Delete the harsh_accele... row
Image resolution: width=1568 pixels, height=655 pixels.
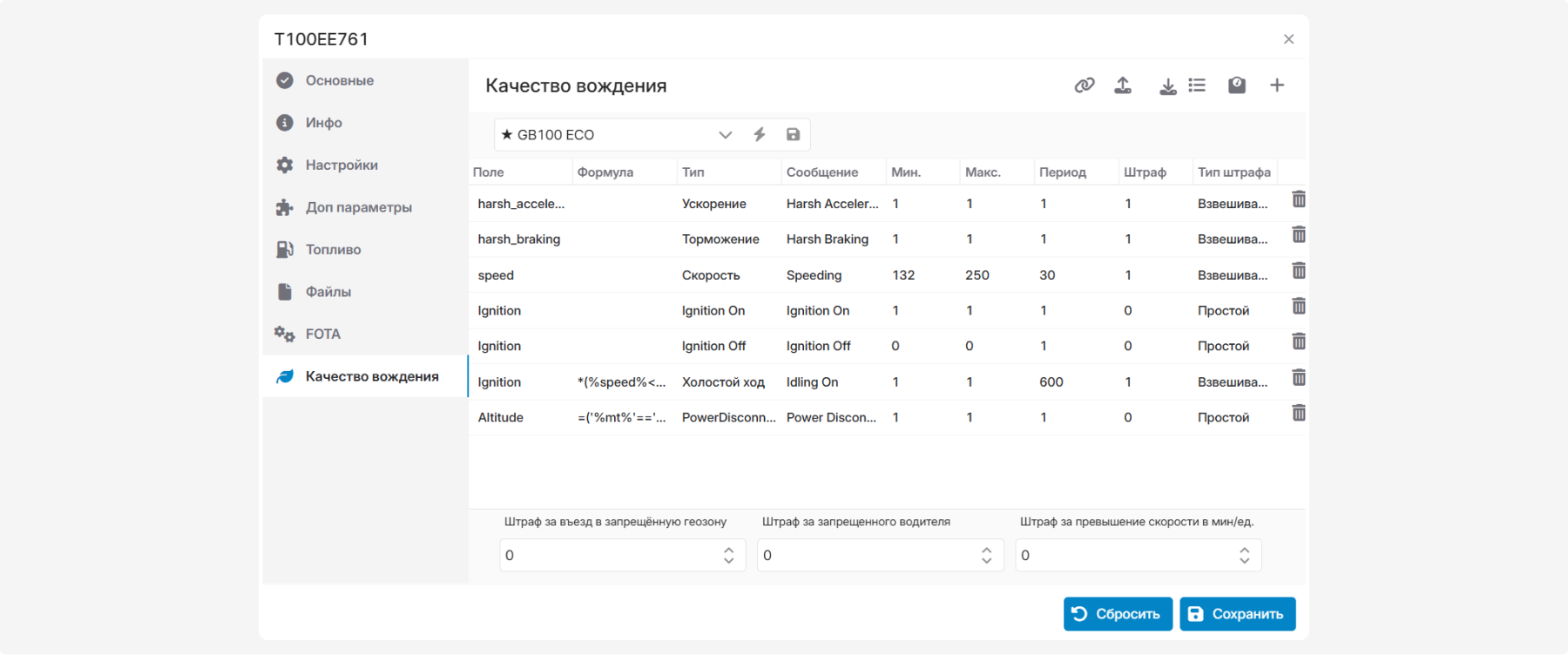1299,199
